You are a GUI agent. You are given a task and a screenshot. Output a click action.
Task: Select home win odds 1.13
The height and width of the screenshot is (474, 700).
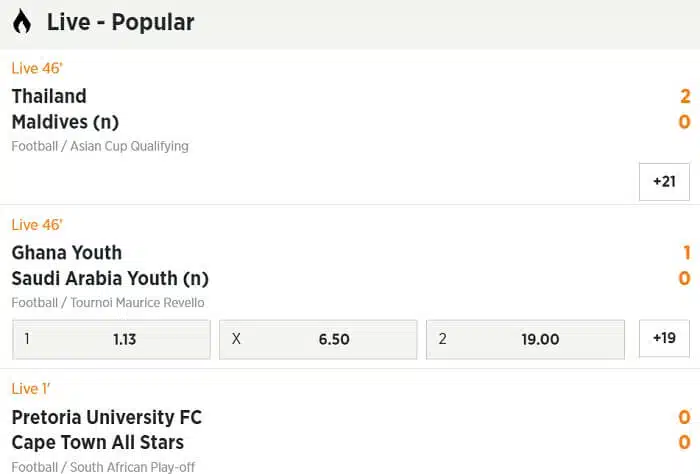tap(111, 339)
